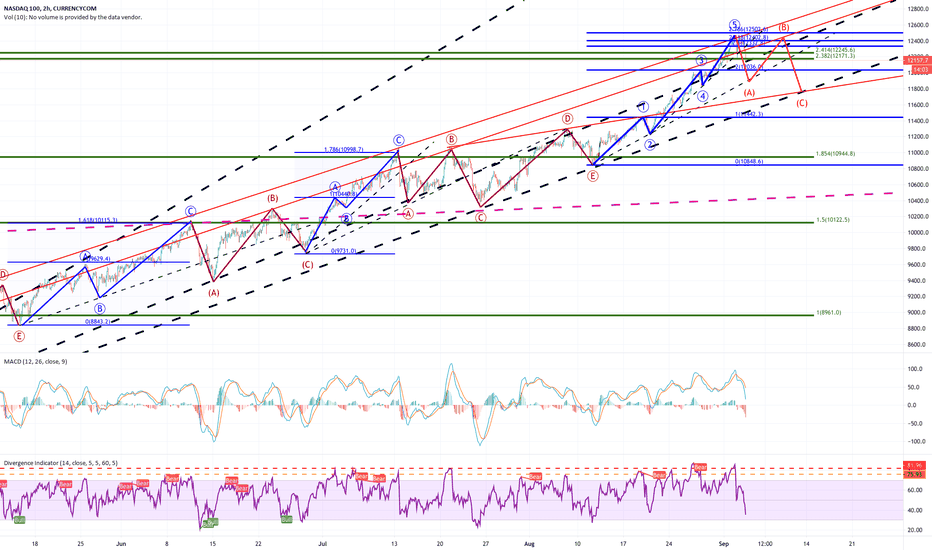The image size is (932, 550).
Task: Click the blue circled 4 wave label
Action: coord(703,96)
